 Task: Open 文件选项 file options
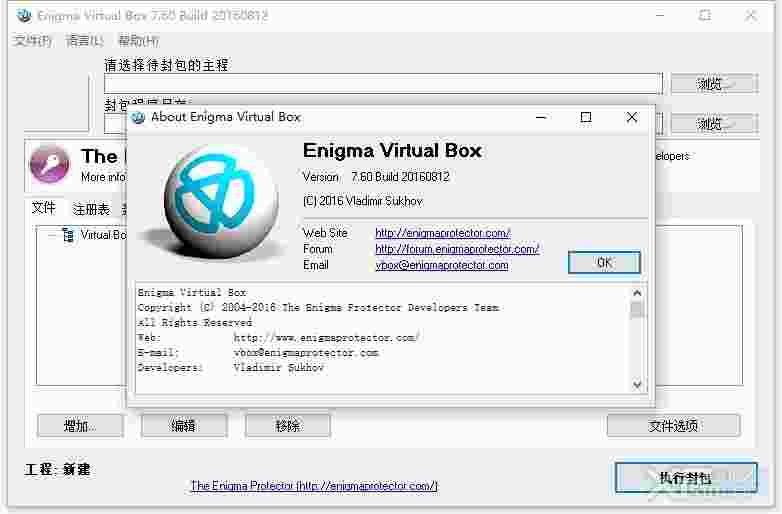[673, 426]
